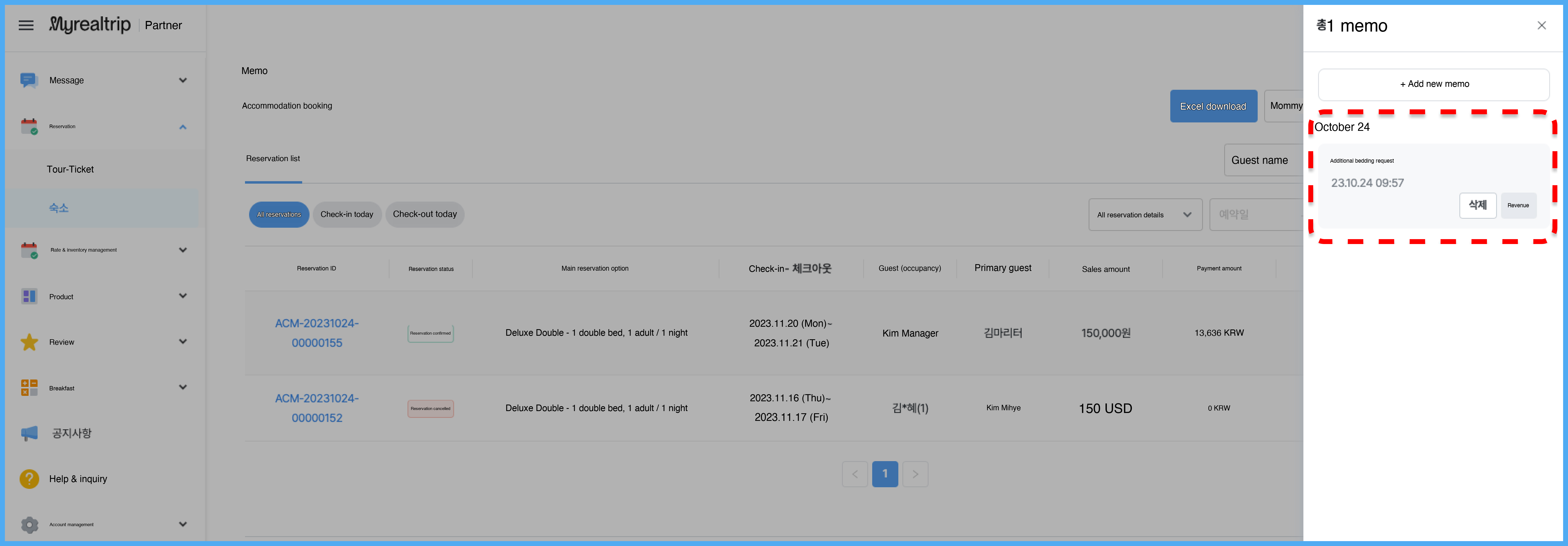Open the Message menu item
This screenshot has width=1568, height=546.
point(66,80)
